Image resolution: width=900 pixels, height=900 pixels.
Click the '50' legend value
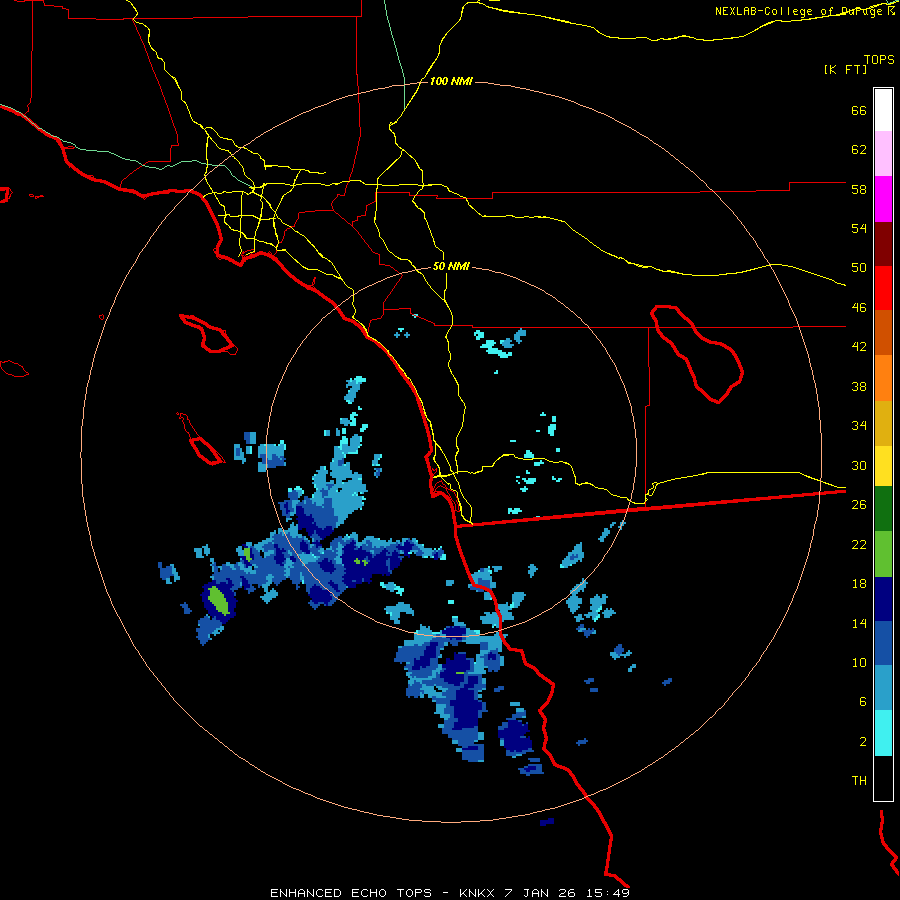[x=859, y=268]
